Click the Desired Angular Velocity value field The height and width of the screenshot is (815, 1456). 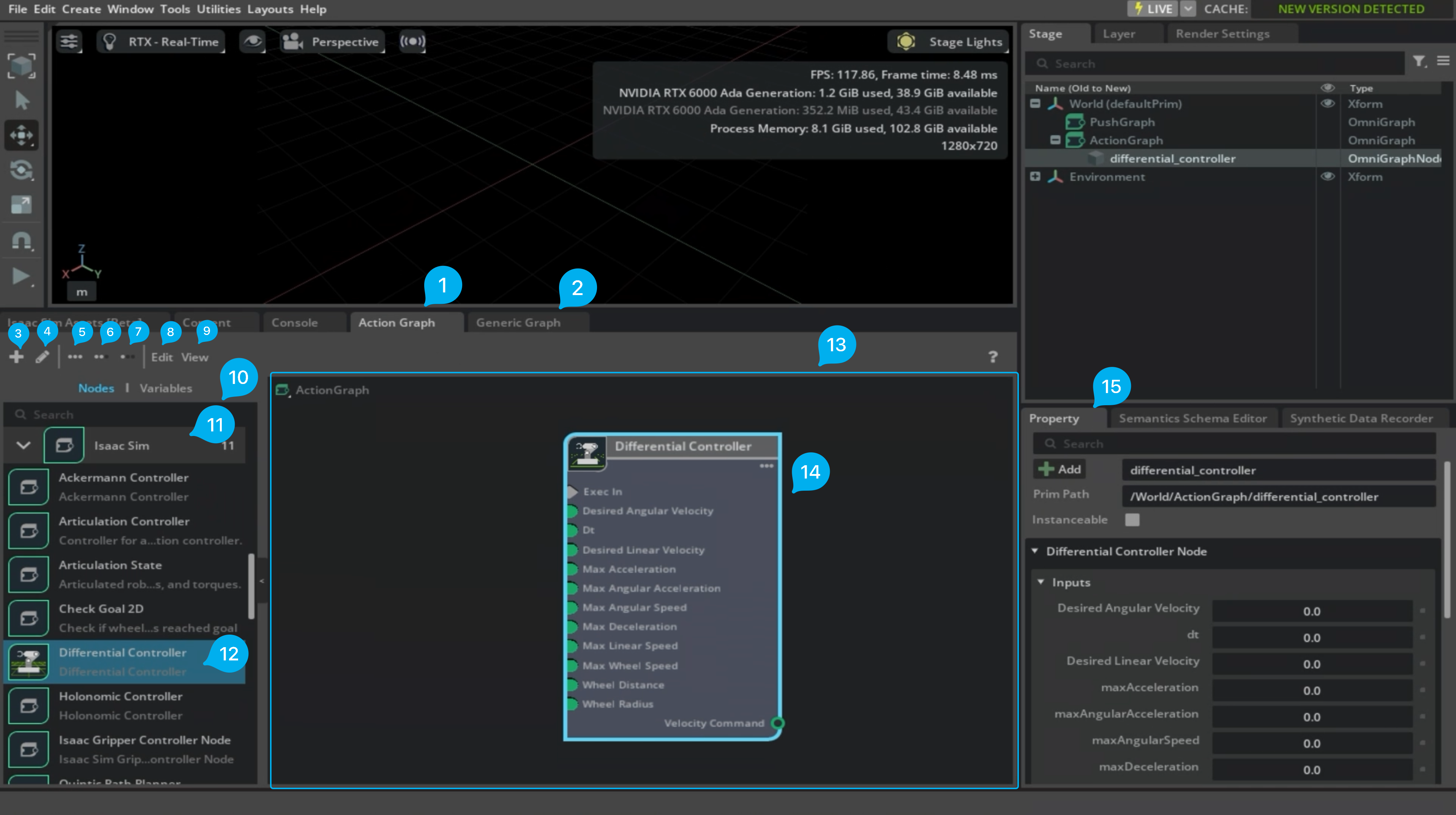(1311, 611)
